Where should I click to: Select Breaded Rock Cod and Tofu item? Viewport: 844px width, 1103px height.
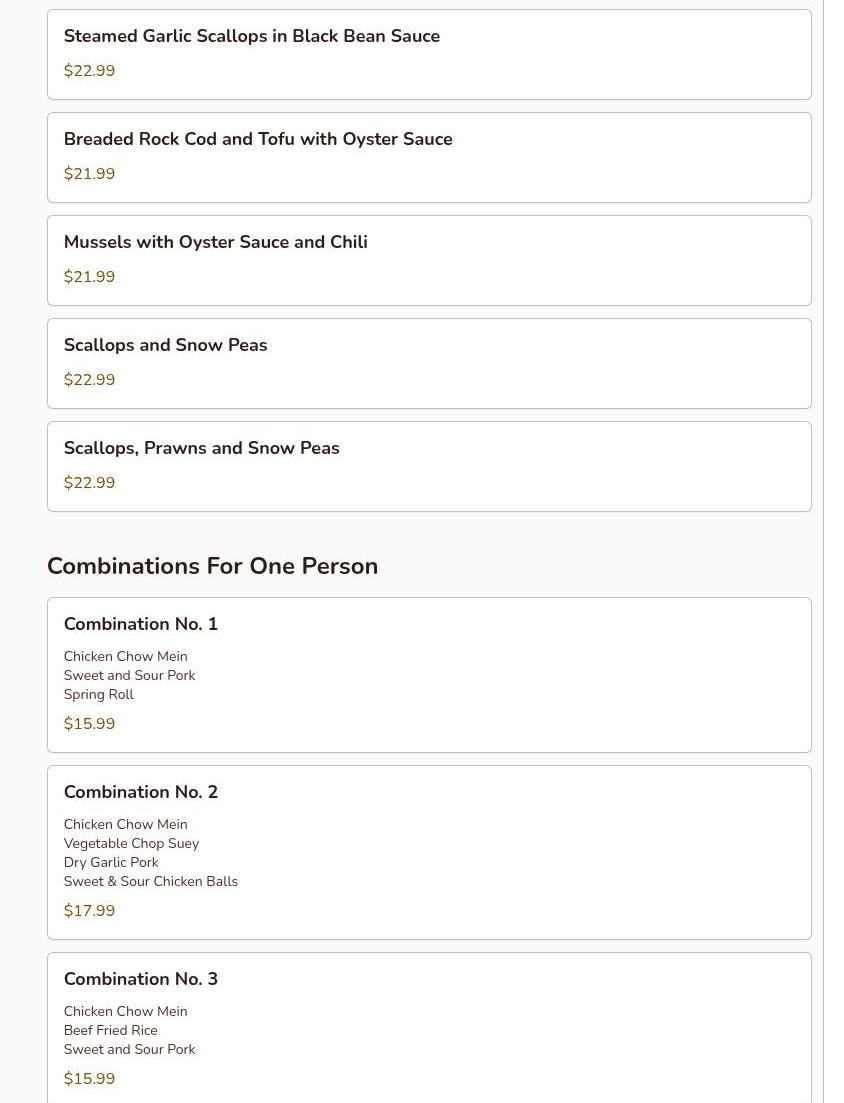click(x=257, y=139)
